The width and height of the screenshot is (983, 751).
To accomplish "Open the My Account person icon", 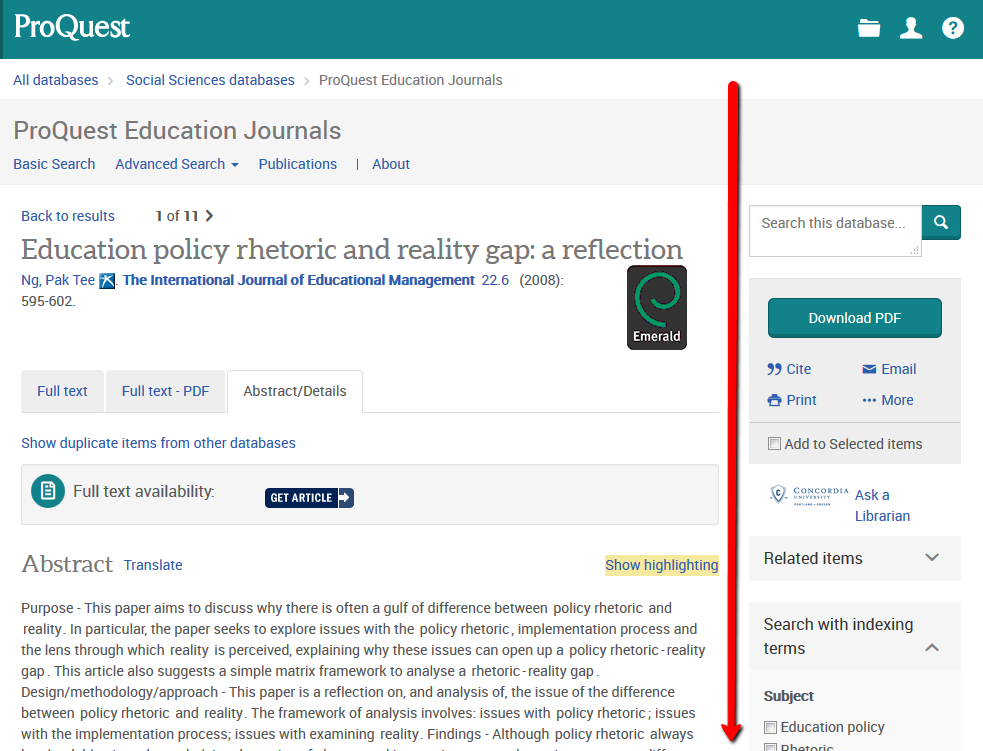I will coord(910,28).
